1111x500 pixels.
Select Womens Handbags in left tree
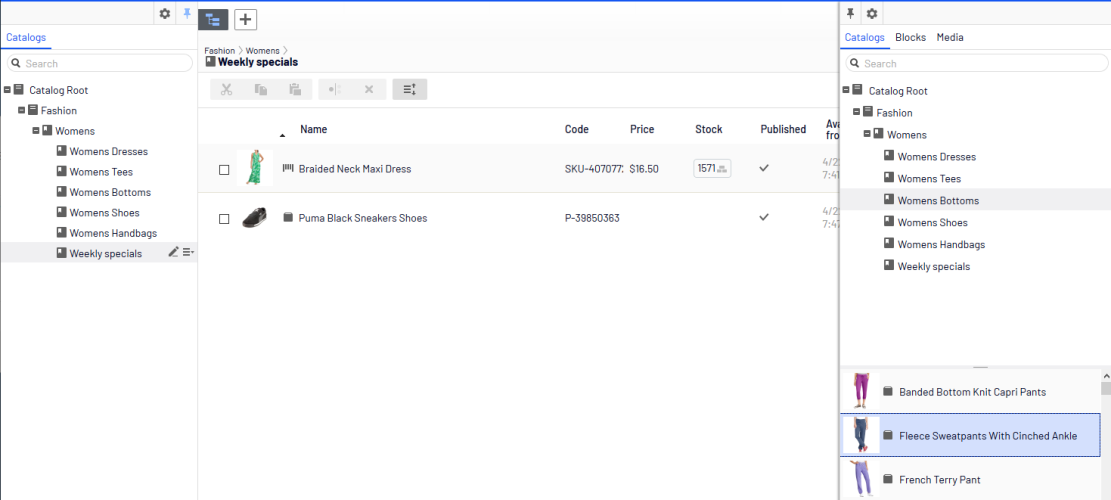point(113,233)
